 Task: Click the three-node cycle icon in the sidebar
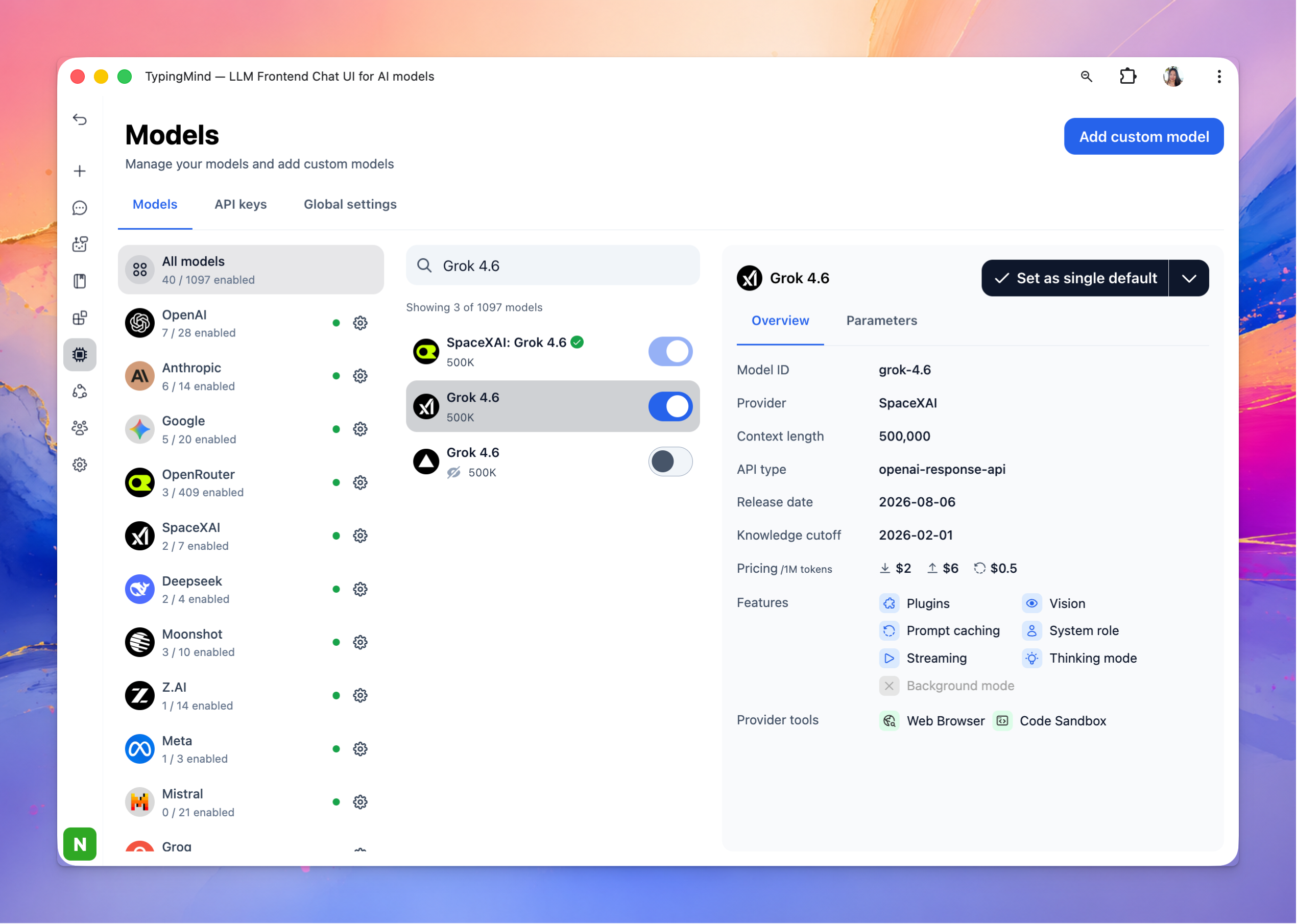[80, 392]
